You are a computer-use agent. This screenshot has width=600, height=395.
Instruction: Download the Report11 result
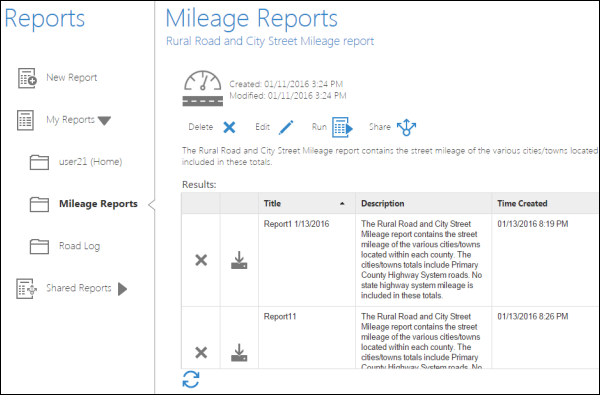tap(239, 353)
